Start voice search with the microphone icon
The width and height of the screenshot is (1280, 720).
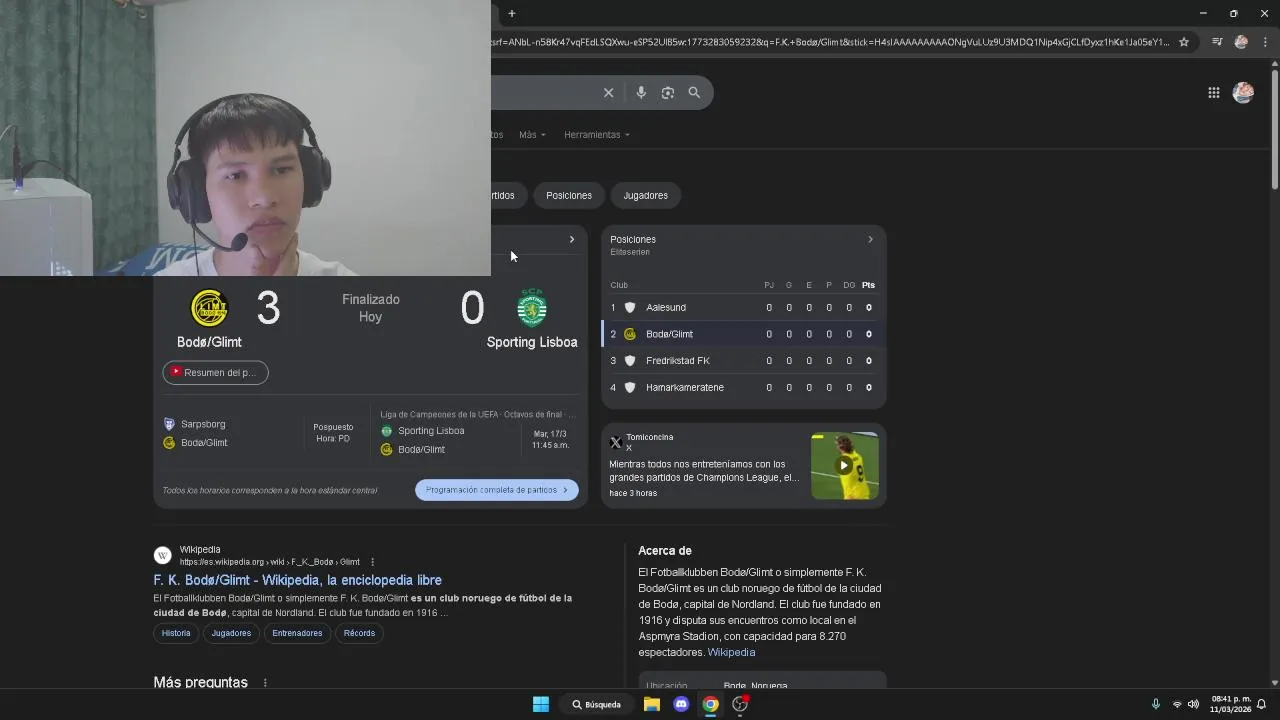641,92
